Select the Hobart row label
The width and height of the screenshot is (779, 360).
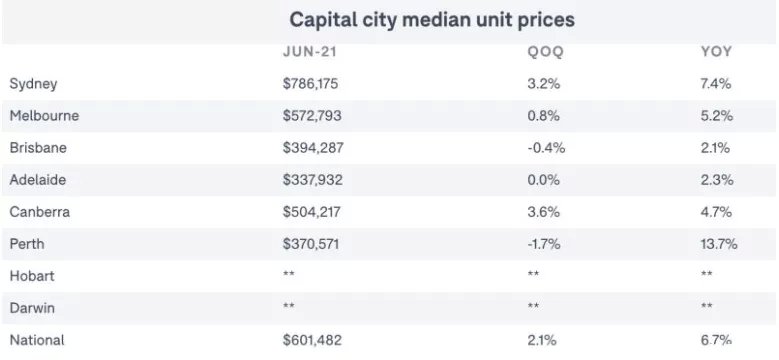point(32,276)
